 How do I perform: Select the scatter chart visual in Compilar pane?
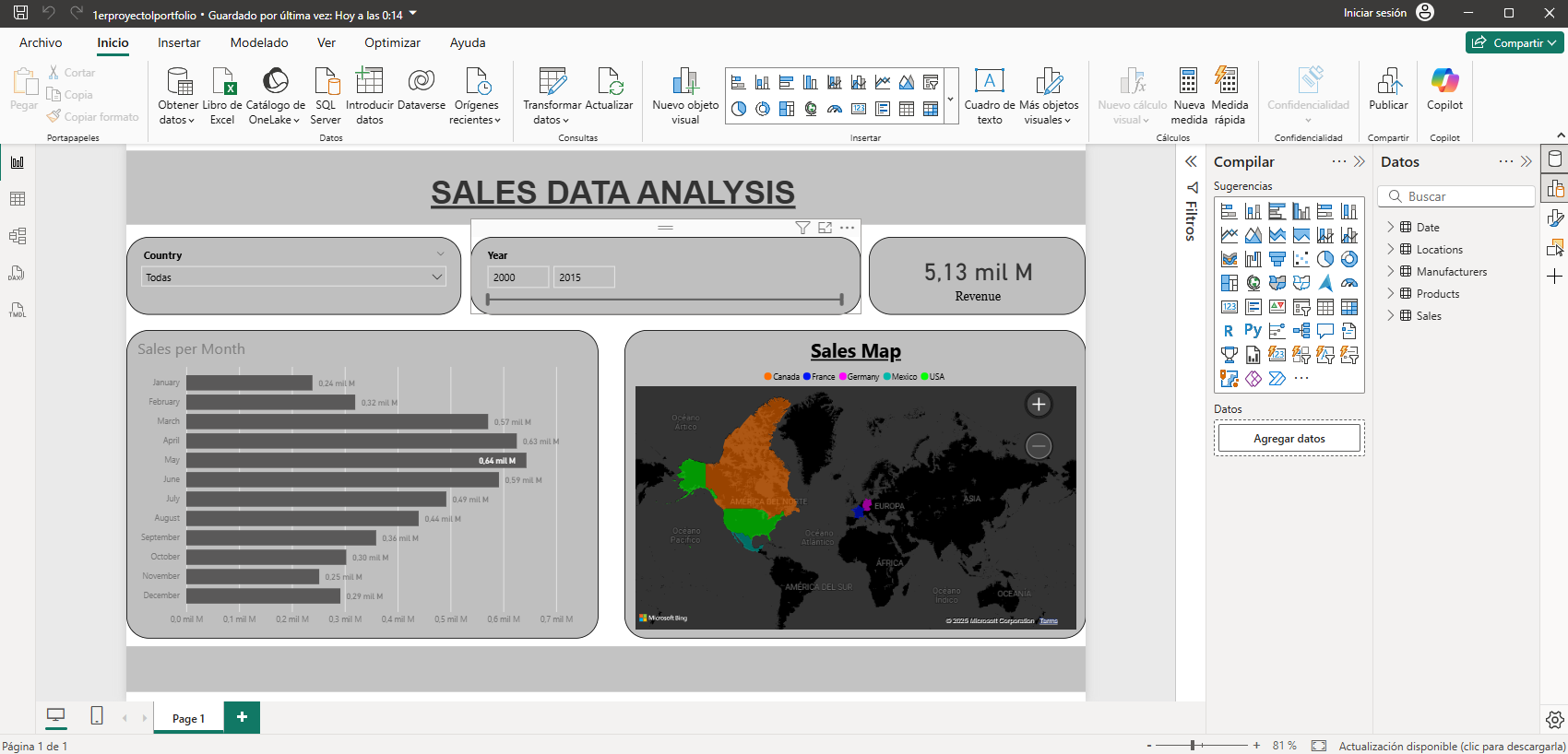click(1301, 259)
